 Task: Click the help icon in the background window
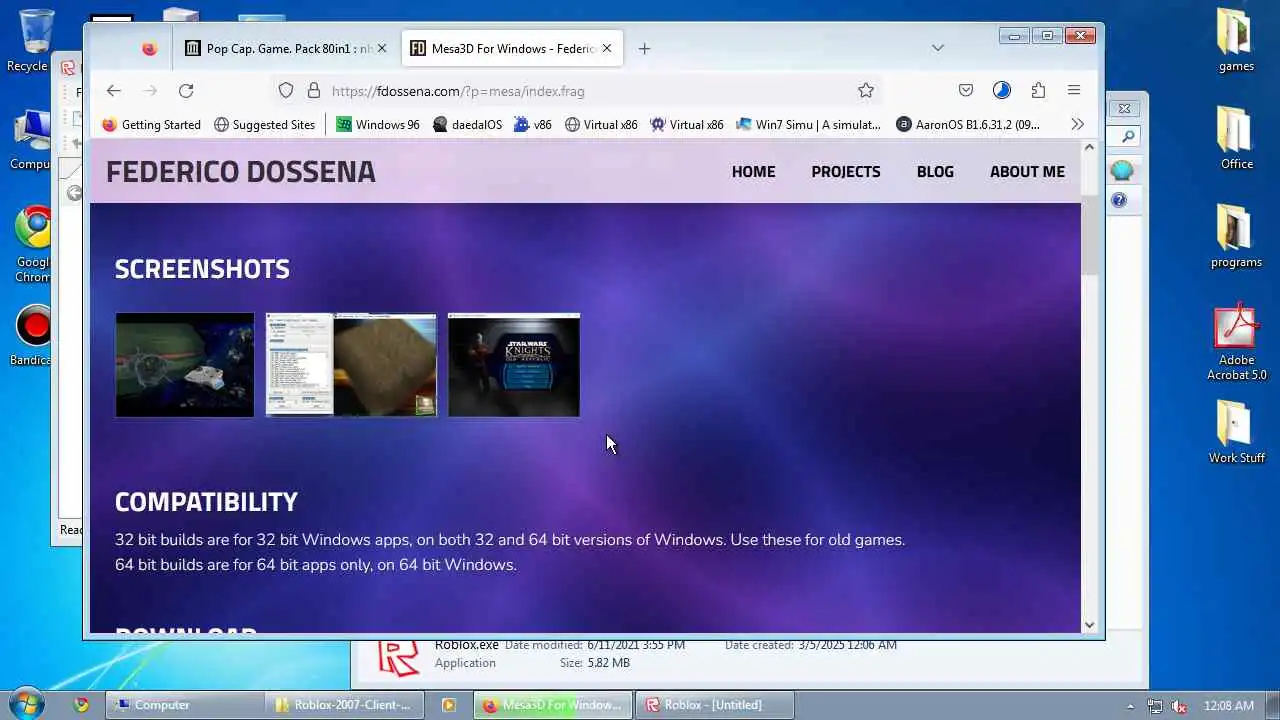(x=1119, y=200)
